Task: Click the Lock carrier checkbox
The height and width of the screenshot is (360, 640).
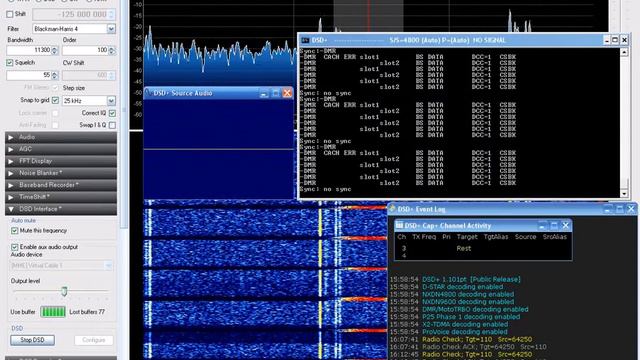Action: point(56,113)
